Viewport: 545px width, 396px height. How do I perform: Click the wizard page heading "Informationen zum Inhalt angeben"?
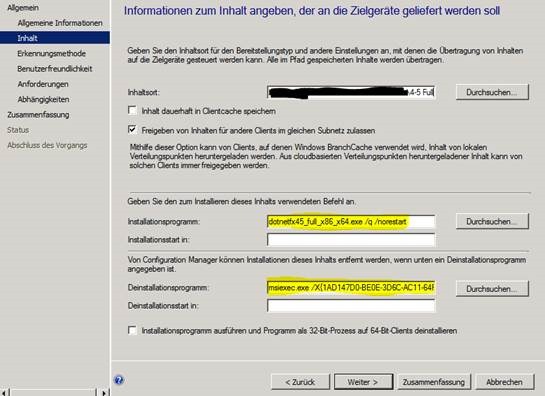pos(312,11)
